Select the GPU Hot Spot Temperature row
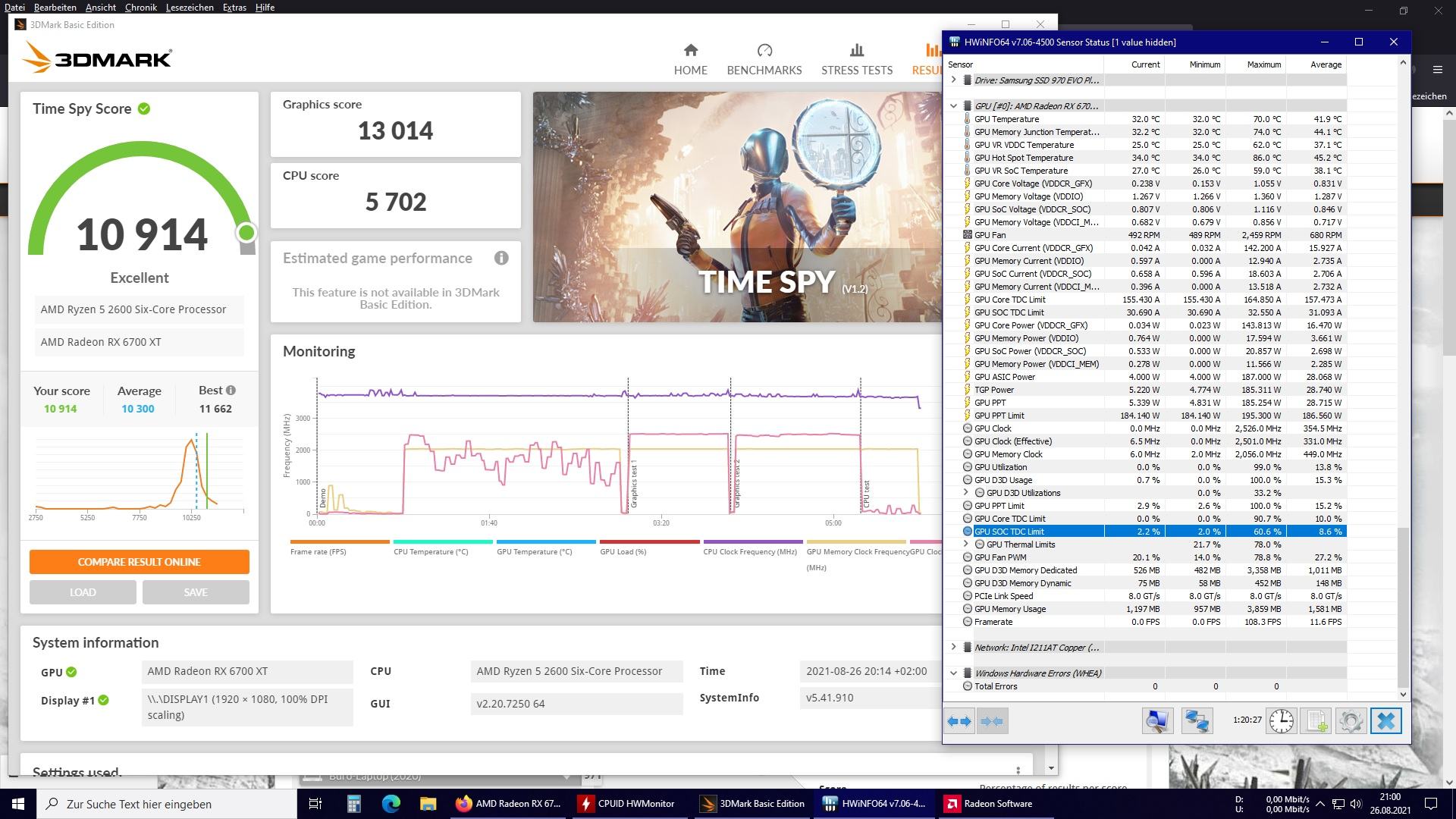Image resolution: width=1456 pixels, height=819 pixels. tap(1147, 158)
